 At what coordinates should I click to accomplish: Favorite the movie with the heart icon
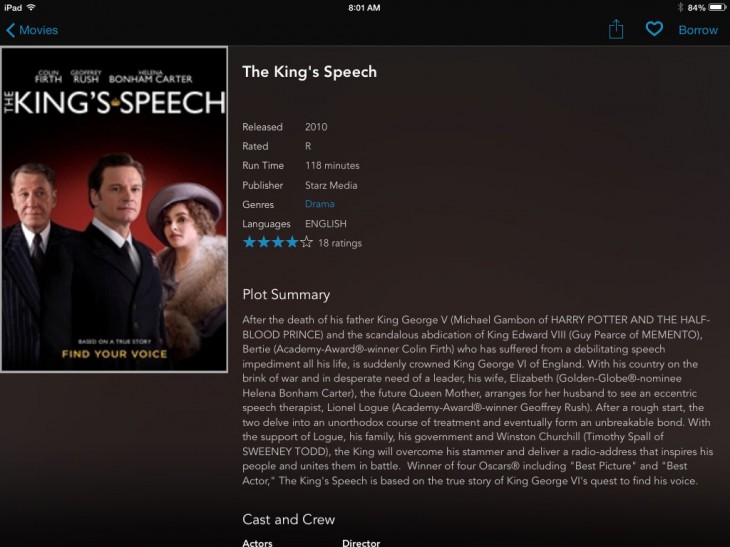tap(654, 29)
